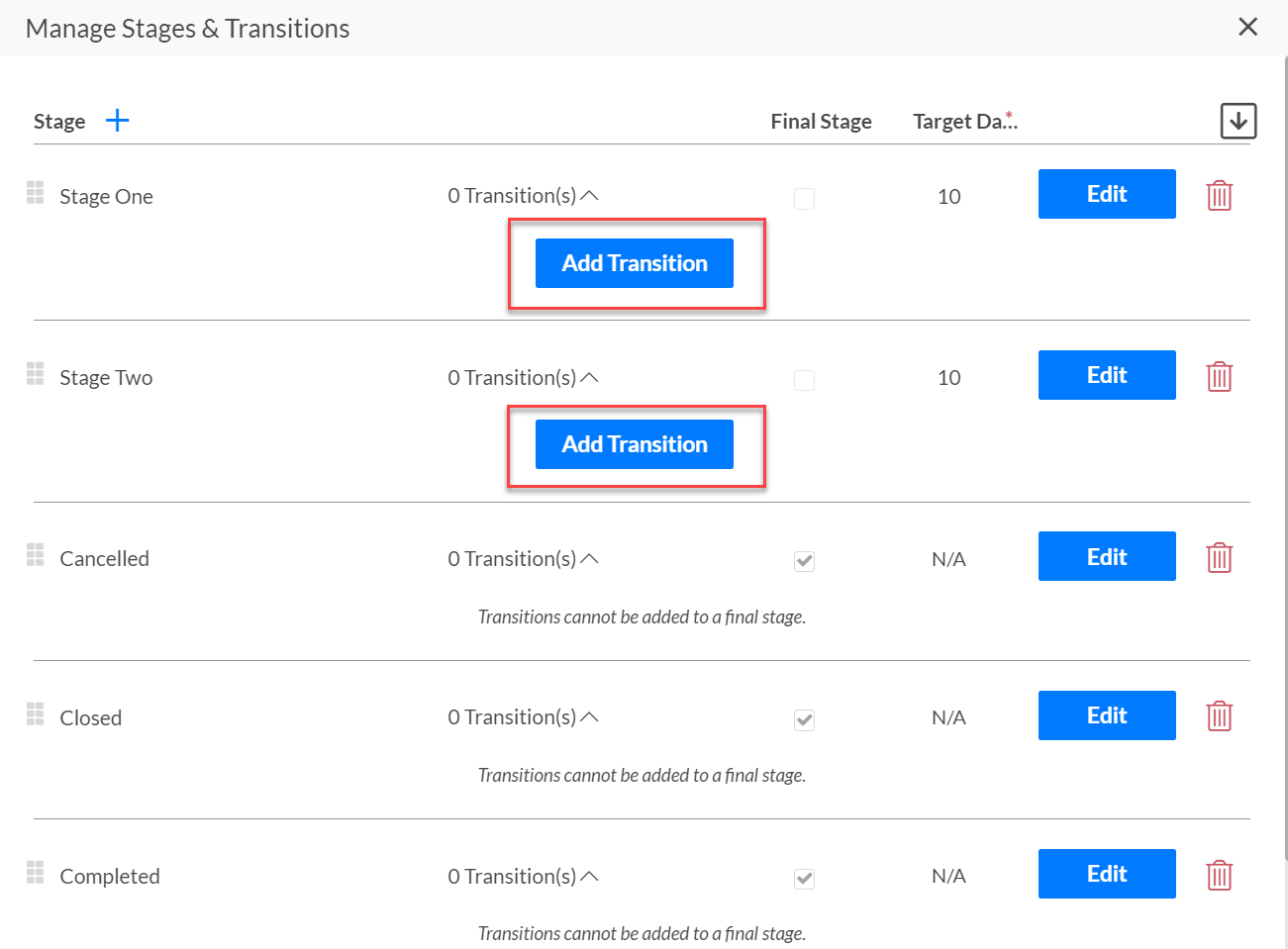Collapse Completed transitions chevron
This screenshot has width=1288, height=949.
(589, 876)
